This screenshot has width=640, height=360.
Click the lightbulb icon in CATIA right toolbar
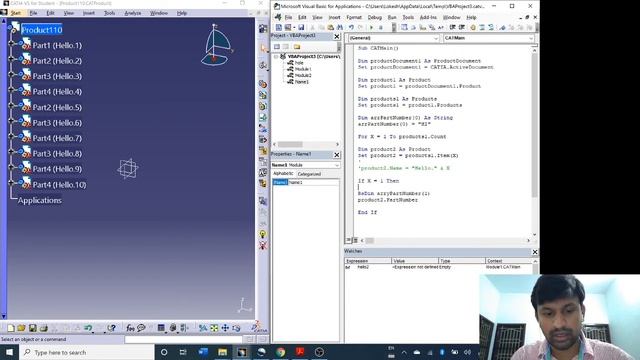coord(263,234)
